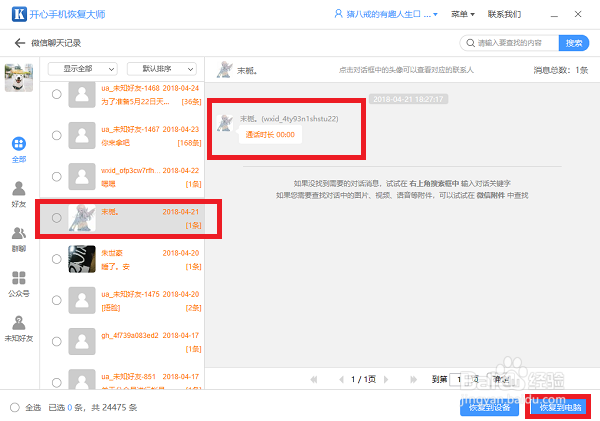The width and height of the screenshot is (600, 421).
Task: Toggle the 全选 select-all radio
Action: tap(15, 408)
